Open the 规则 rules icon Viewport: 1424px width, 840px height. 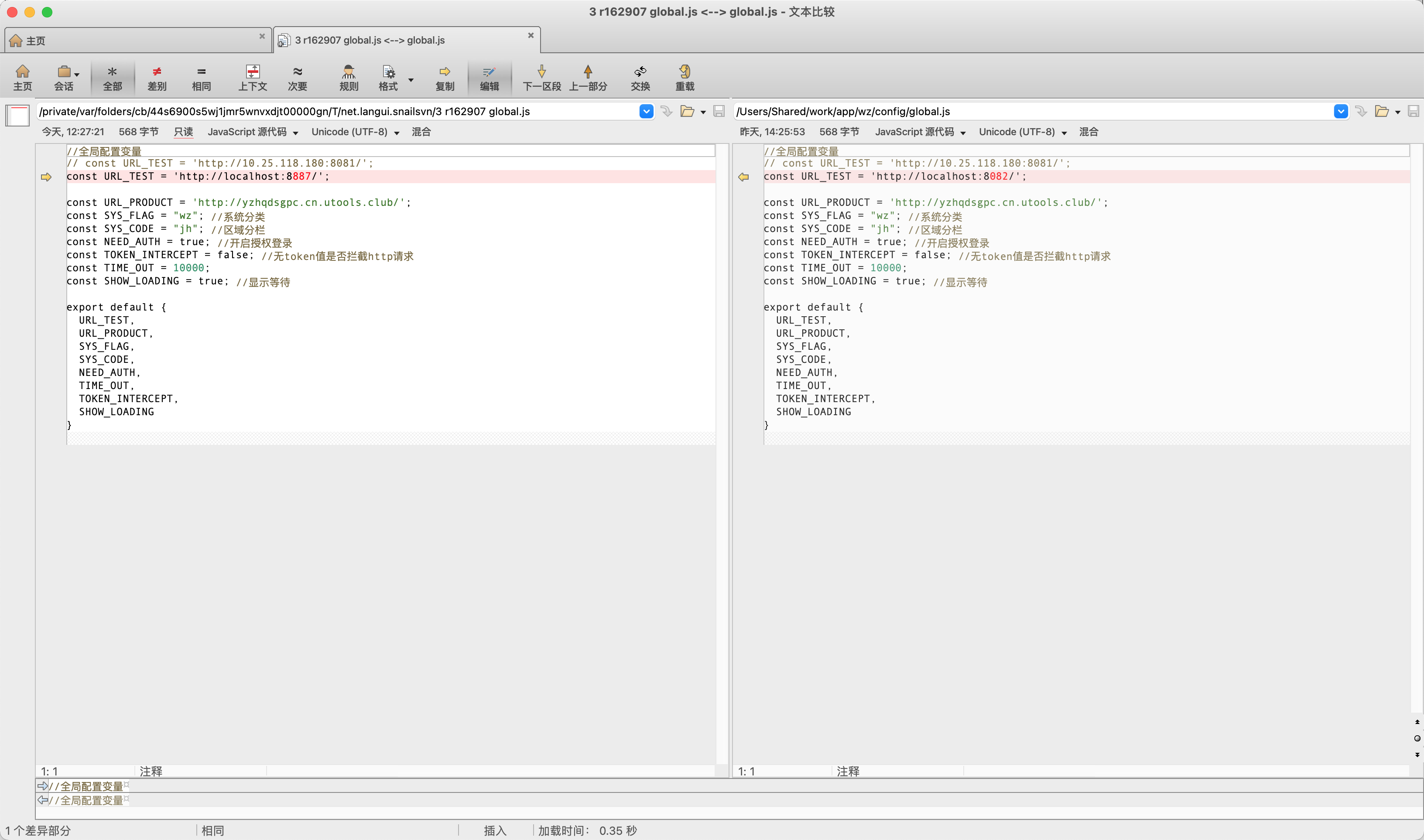[x=348, y=72]
